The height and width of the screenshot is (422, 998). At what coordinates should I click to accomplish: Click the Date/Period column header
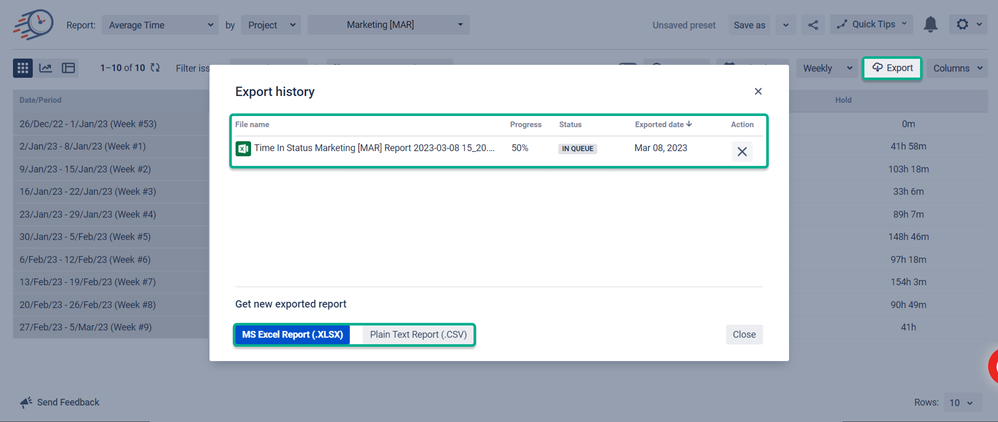click(41, 101)
